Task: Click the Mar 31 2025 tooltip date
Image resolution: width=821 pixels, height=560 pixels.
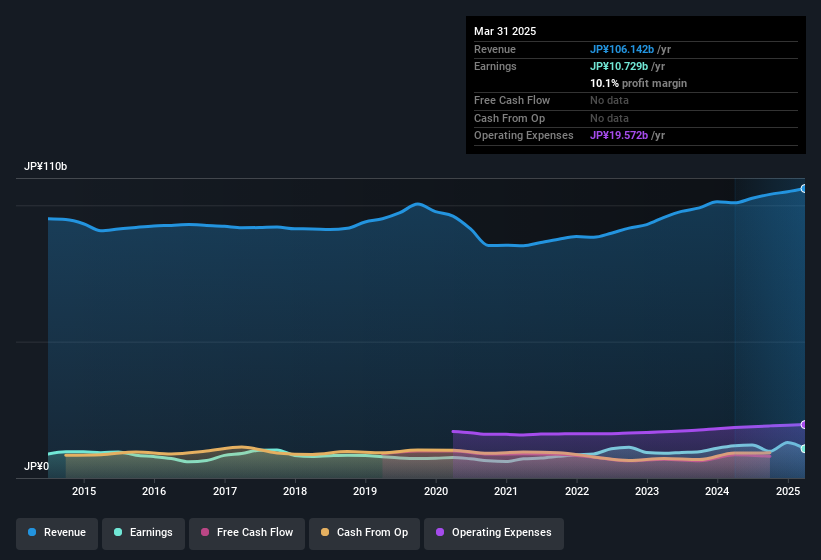Action: pyautogui.click(x=505, y=31)
